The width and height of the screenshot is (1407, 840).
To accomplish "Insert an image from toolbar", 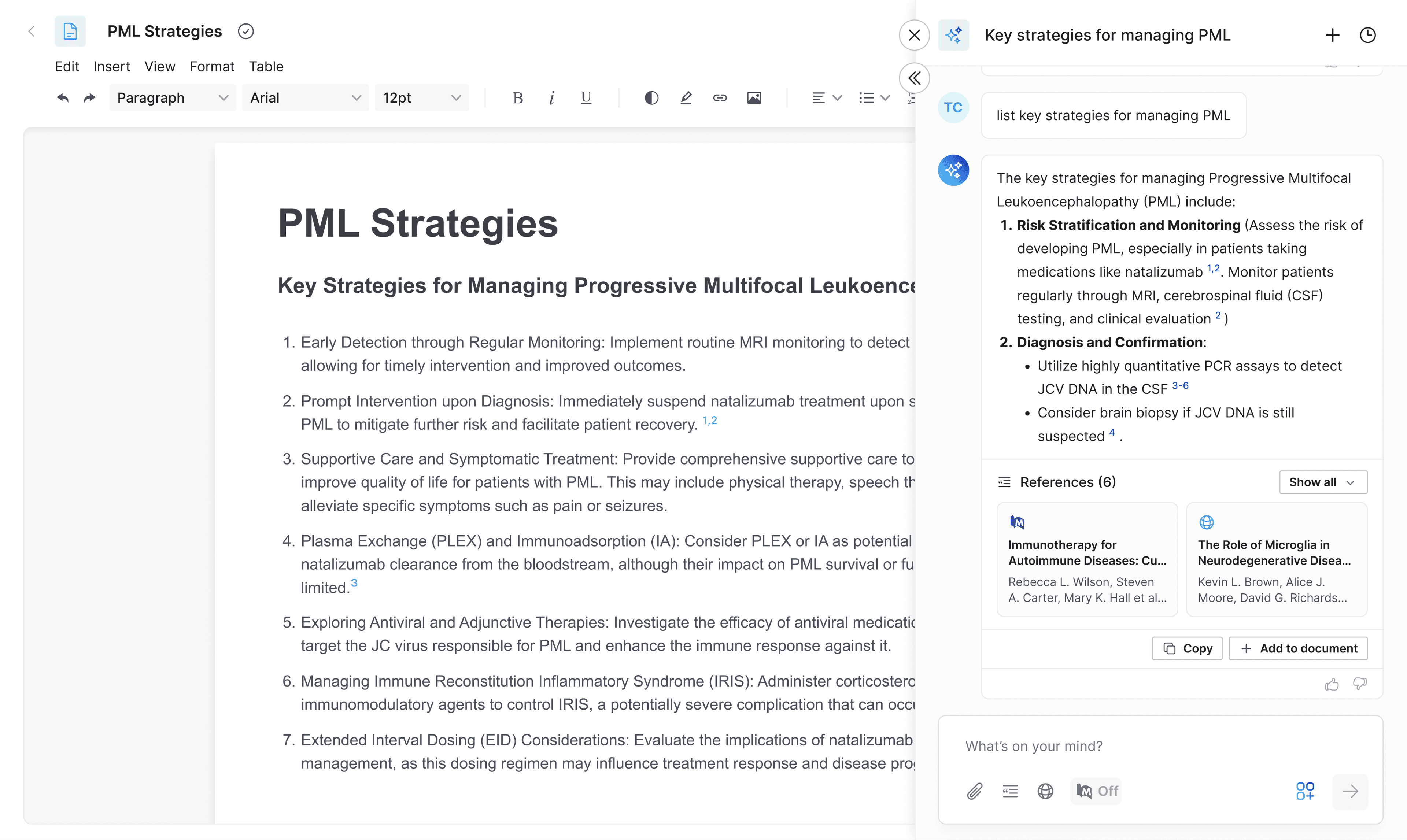I will coord(754,98).
